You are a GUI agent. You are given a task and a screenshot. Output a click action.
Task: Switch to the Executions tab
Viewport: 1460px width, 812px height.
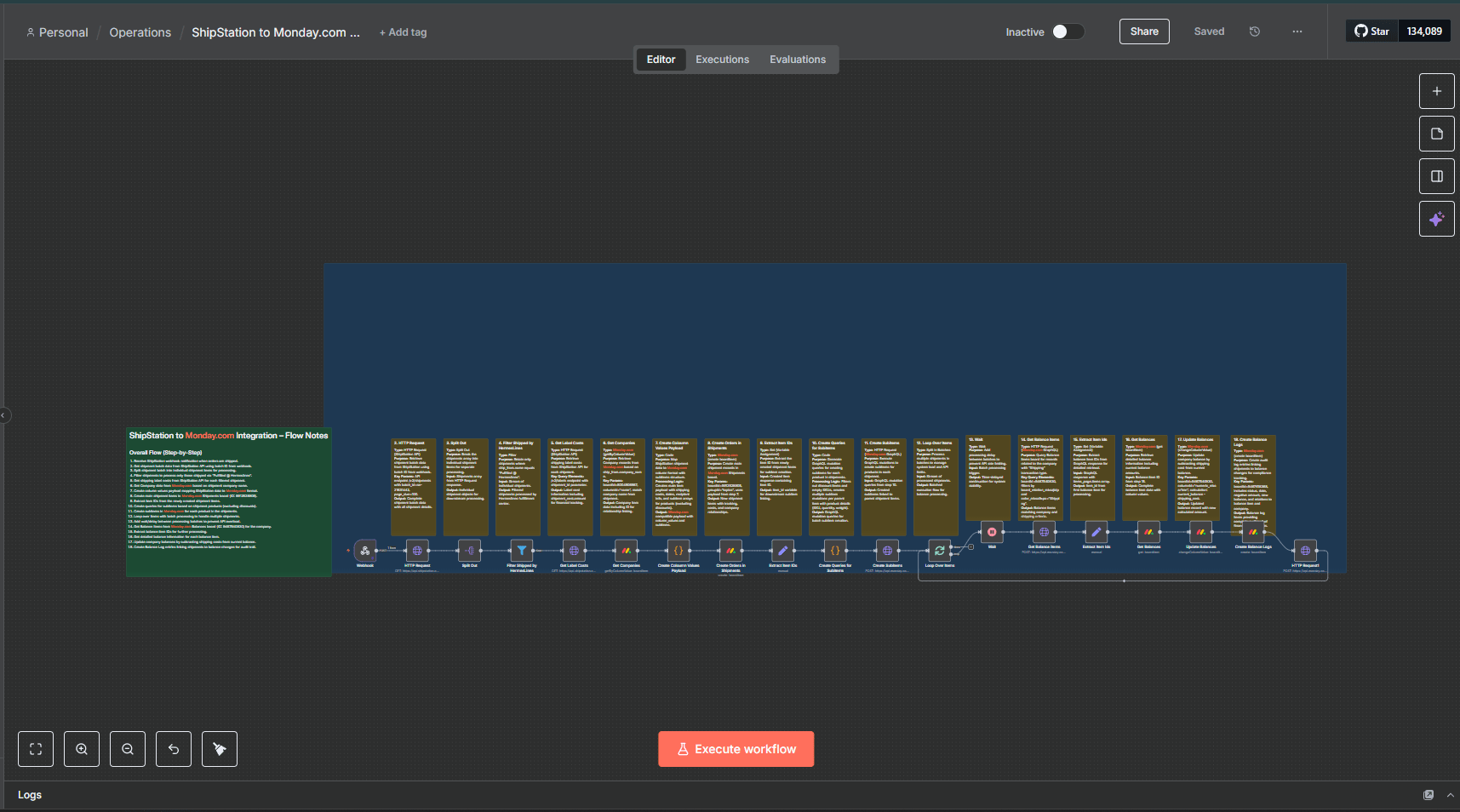coord(722,60)
